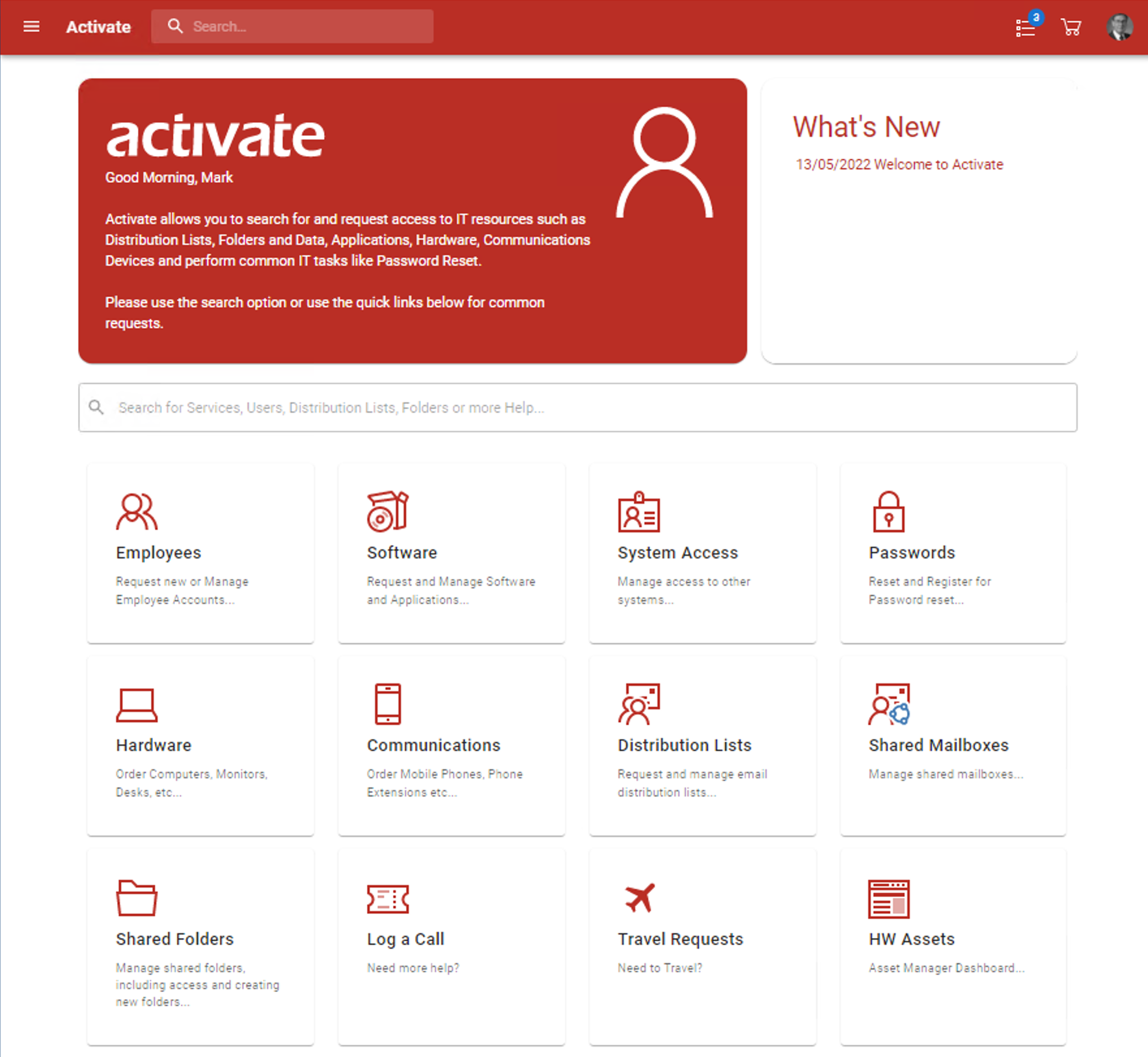The height and width of the screenshot is (1057, 1148).
Task: Open the System Access card title
Action: [x=678, y=553]
